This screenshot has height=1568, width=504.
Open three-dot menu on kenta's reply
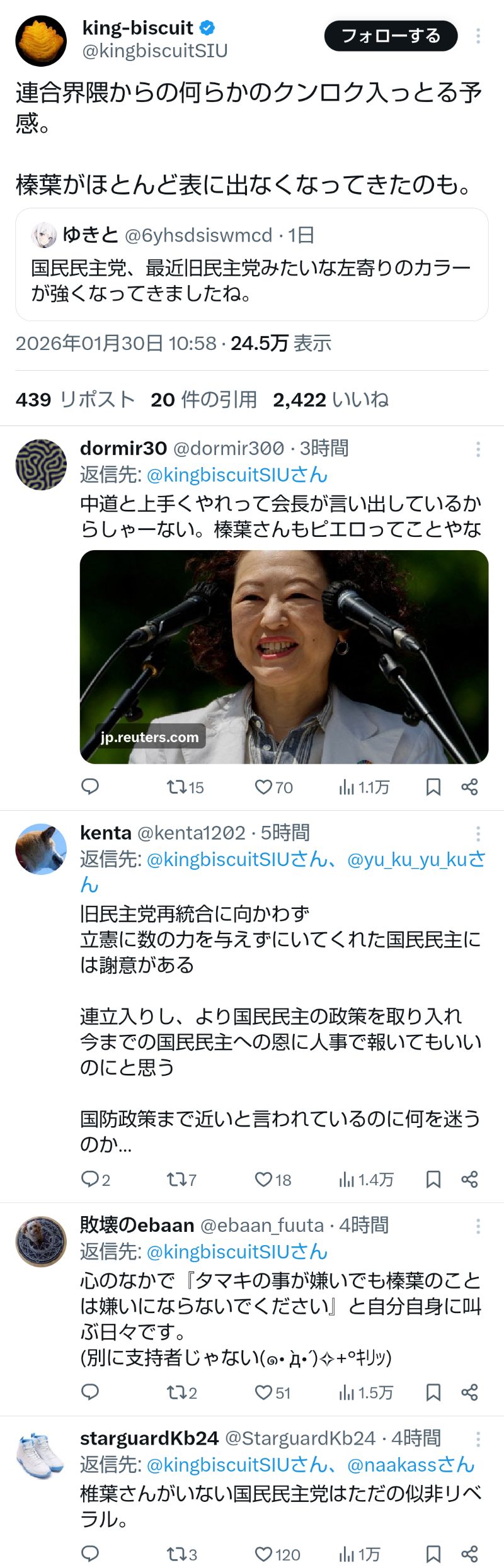(478, 833)
